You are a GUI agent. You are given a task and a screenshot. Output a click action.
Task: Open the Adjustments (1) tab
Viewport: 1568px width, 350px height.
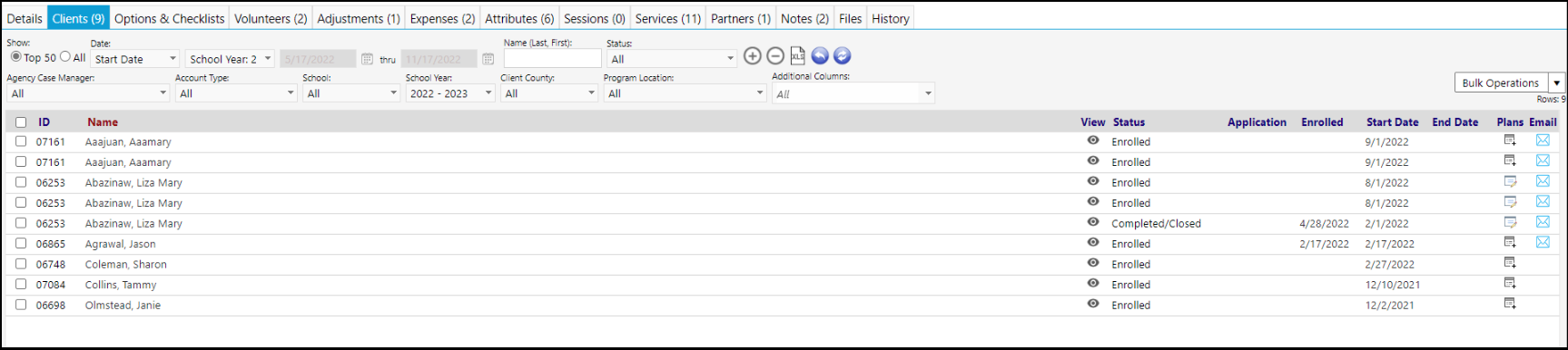(x=359, y=18)
